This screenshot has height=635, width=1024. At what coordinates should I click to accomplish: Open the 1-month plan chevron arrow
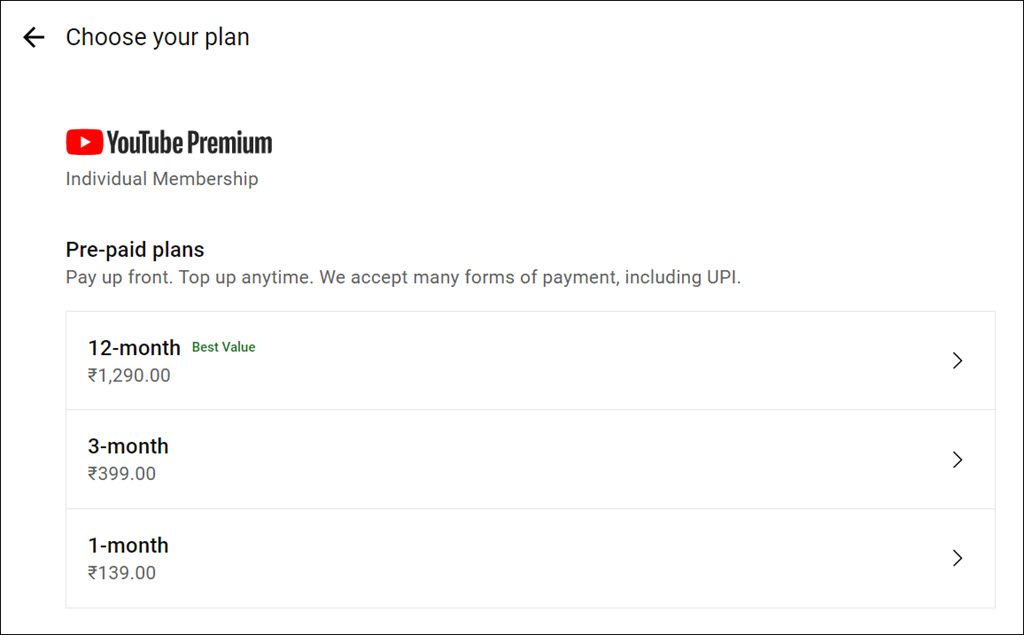click(957, 558)
